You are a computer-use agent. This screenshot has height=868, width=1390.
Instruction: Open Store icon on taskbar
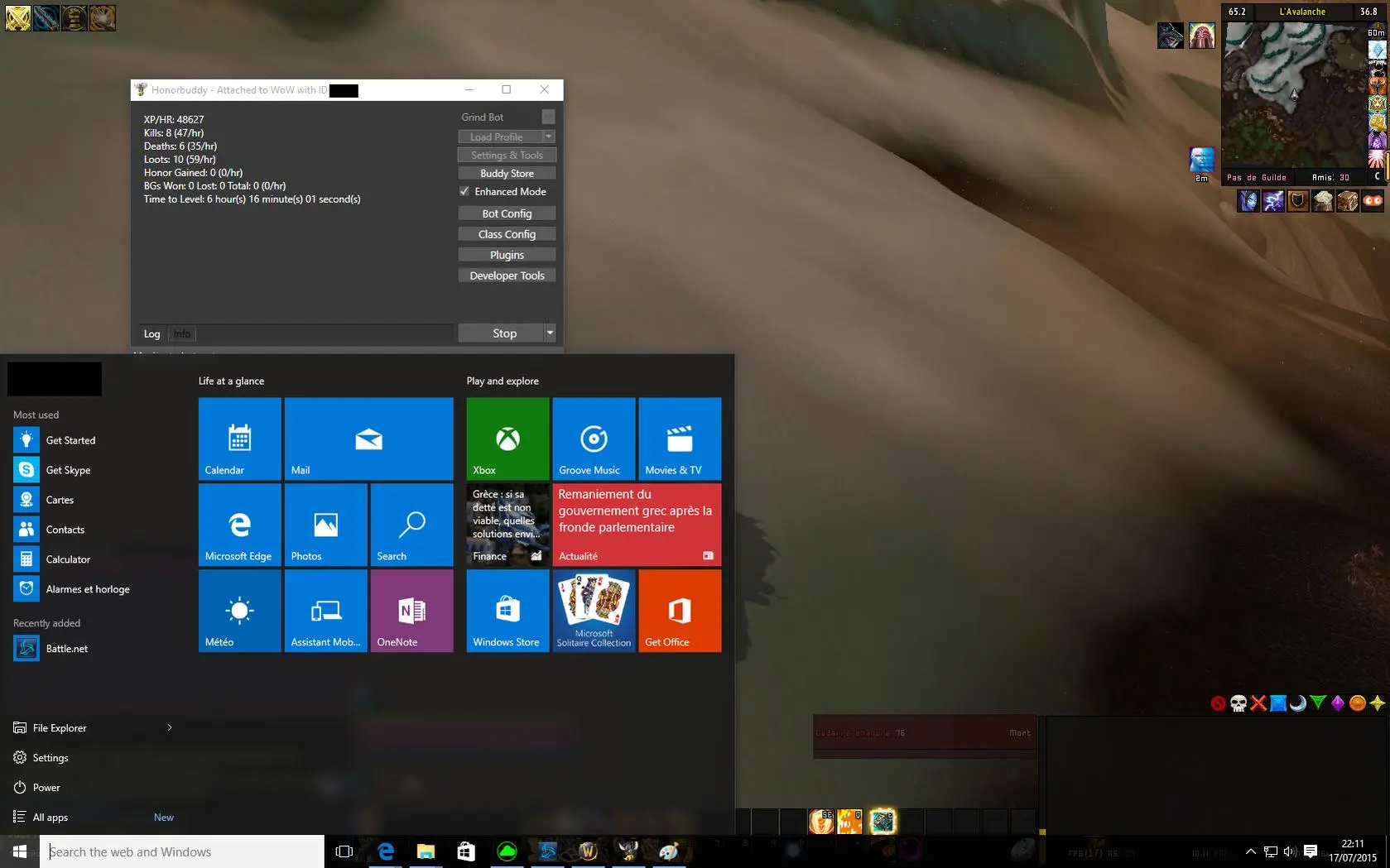pyautogui.click(x=466, y=851)
